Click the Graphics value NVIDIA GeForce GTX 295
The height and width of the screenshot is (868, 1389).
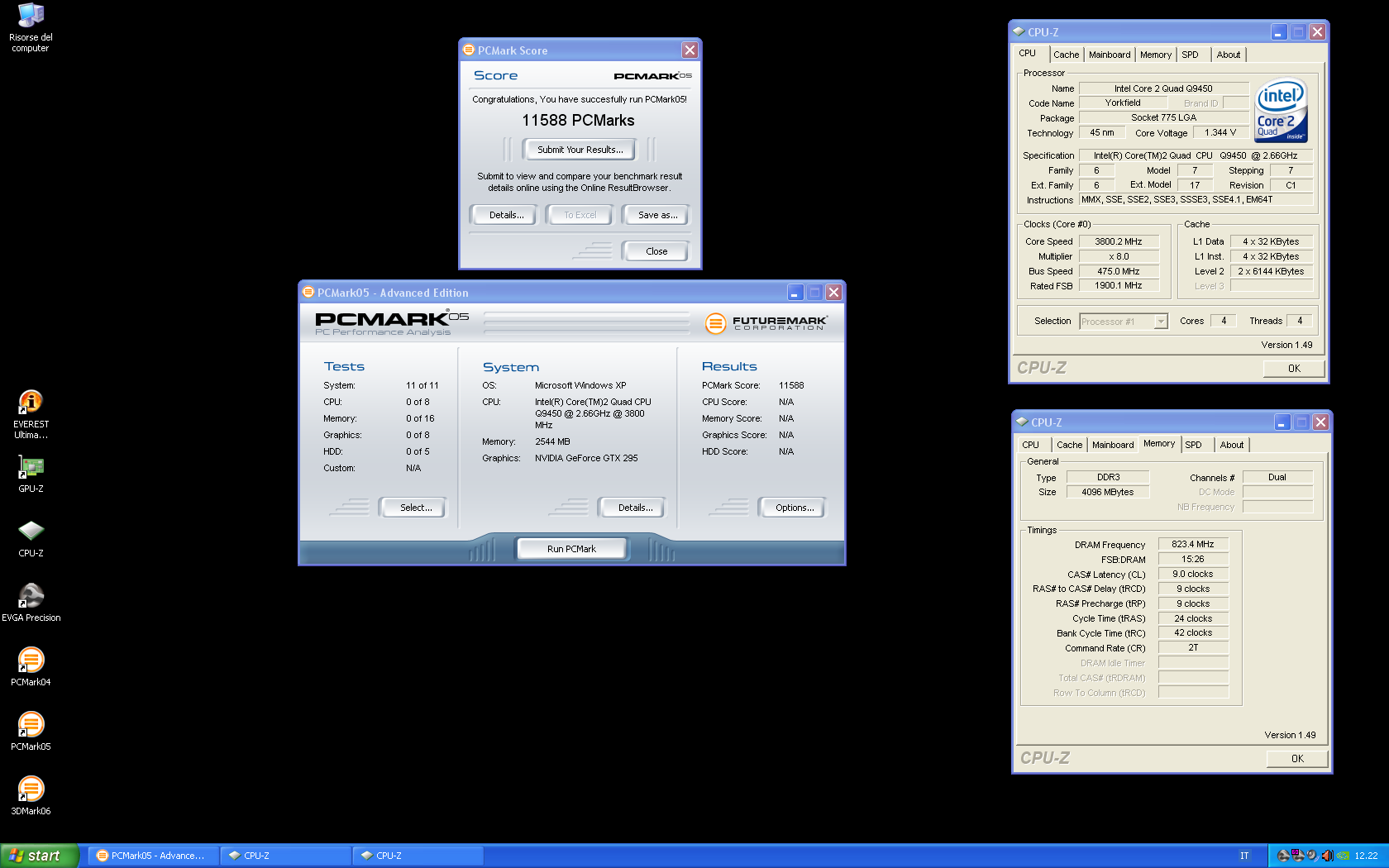(586, 458)
